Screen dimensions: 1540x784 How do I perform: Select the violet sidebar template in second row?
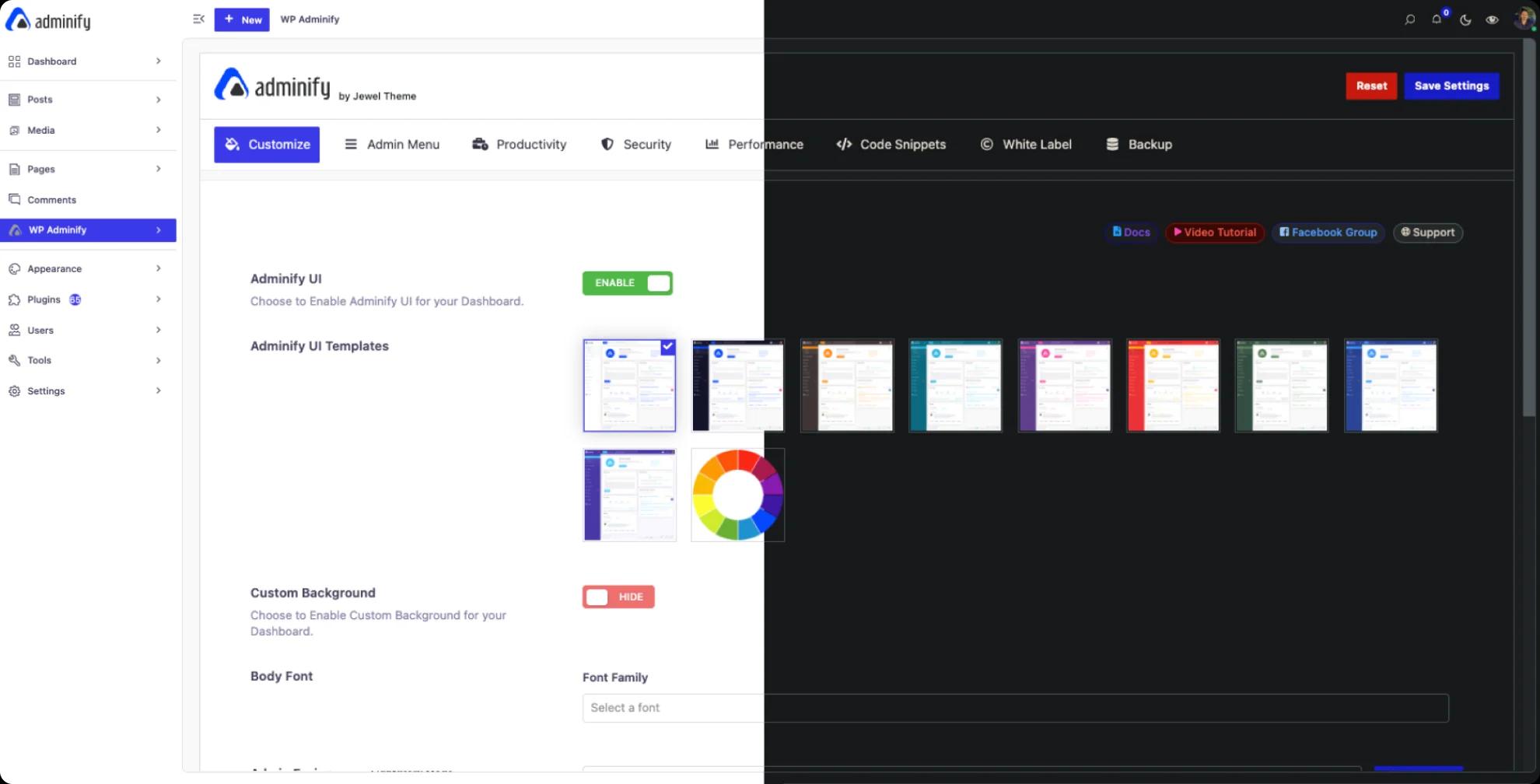click(629, 495)
